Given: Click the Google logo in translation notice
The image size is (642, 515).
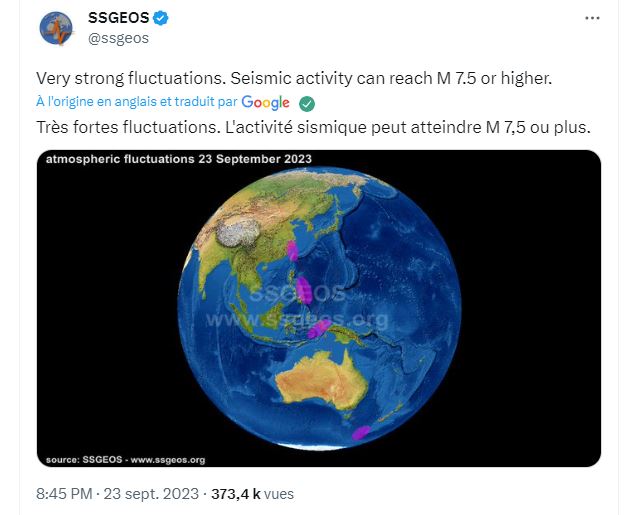Looking at the screenshot, I should 265,103.
